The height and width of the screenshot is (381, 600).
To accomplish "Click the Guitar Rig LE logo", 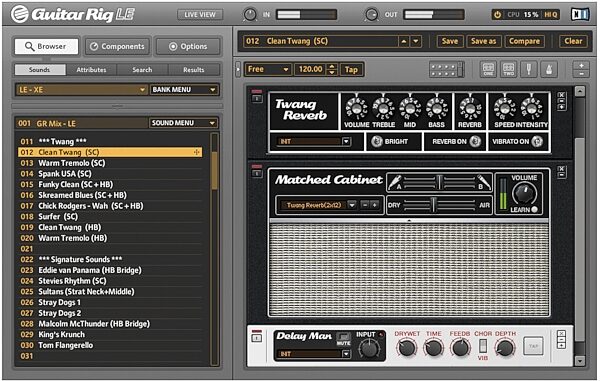I will (73, 15).
